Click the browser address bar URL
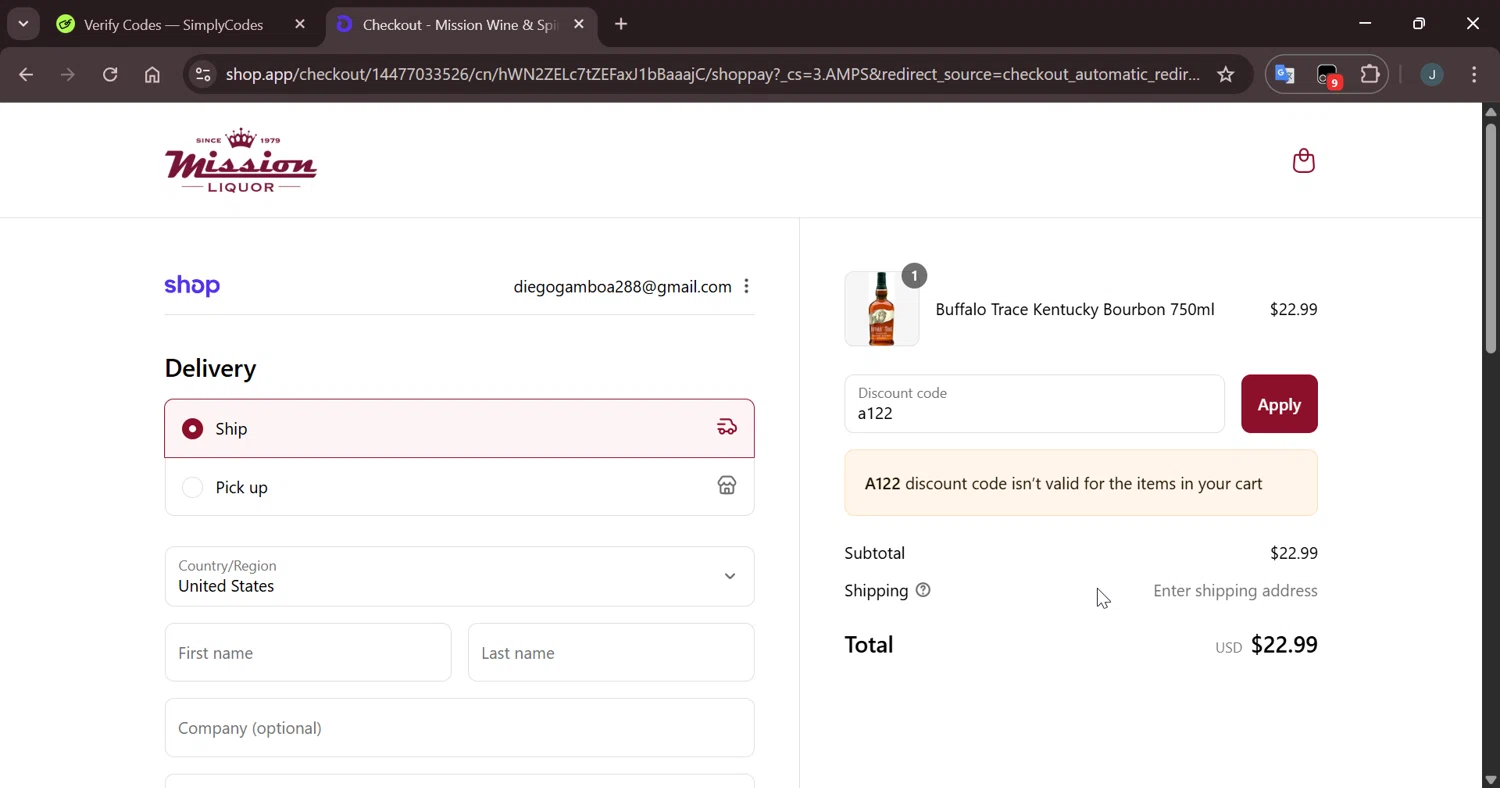Image resolution: width=1500 pixels, height=788 pixels. pyautogui.click(x=712, y=75)
